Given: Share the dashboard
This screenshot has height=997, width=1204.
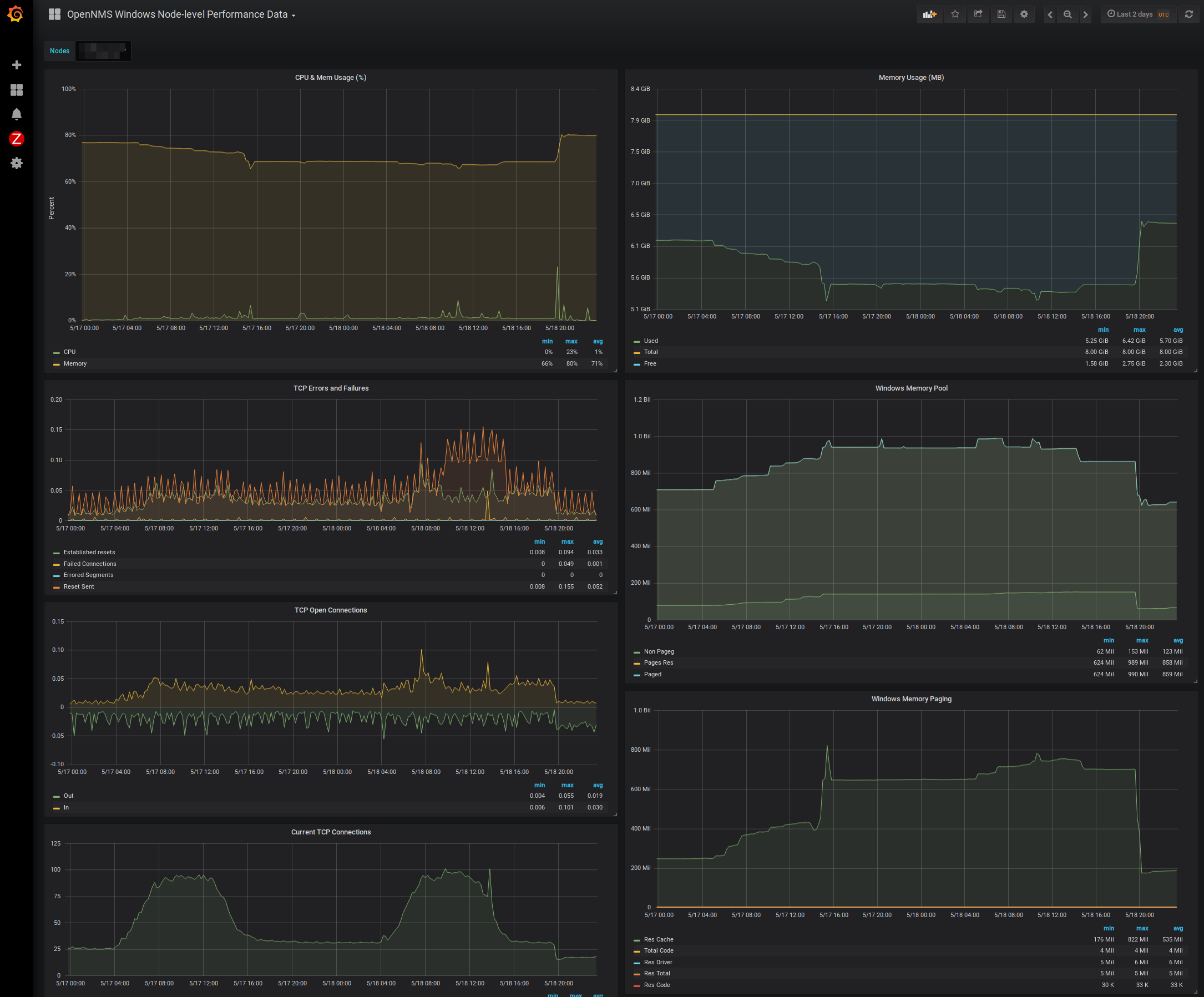Looking at the screenshot, I should (x=978, y=14).
